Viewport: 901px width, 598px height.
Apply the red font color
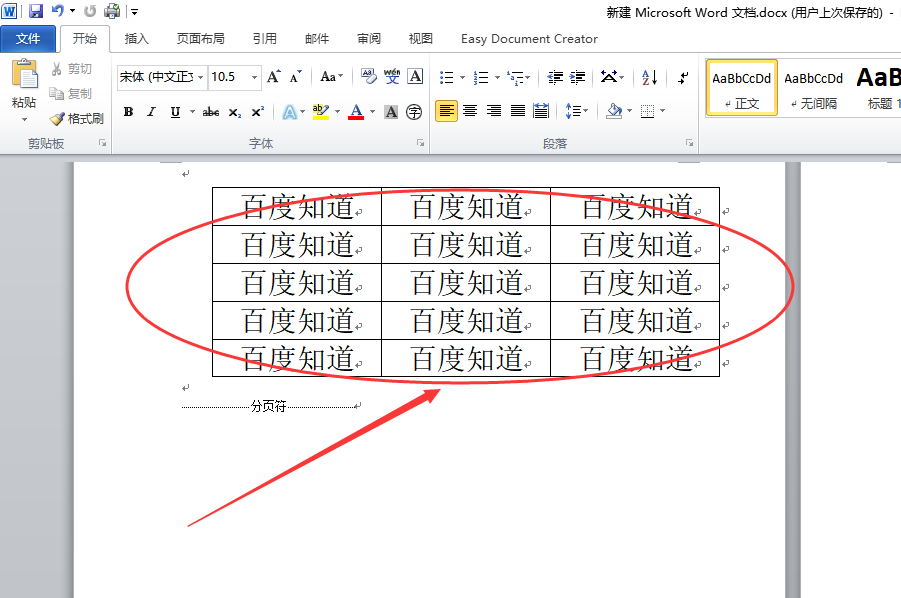356,111
